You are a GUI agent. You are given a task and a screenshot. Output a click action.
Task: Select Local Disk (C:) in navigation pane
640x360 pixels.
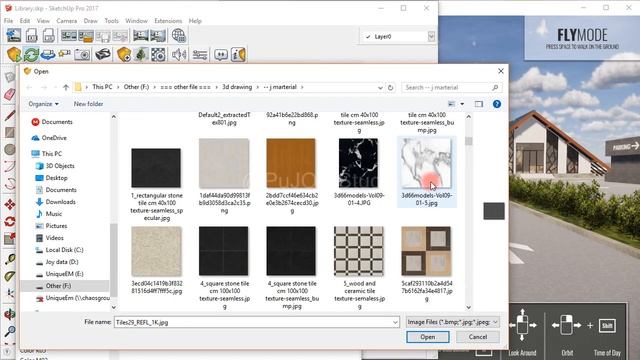click(64, 250)
